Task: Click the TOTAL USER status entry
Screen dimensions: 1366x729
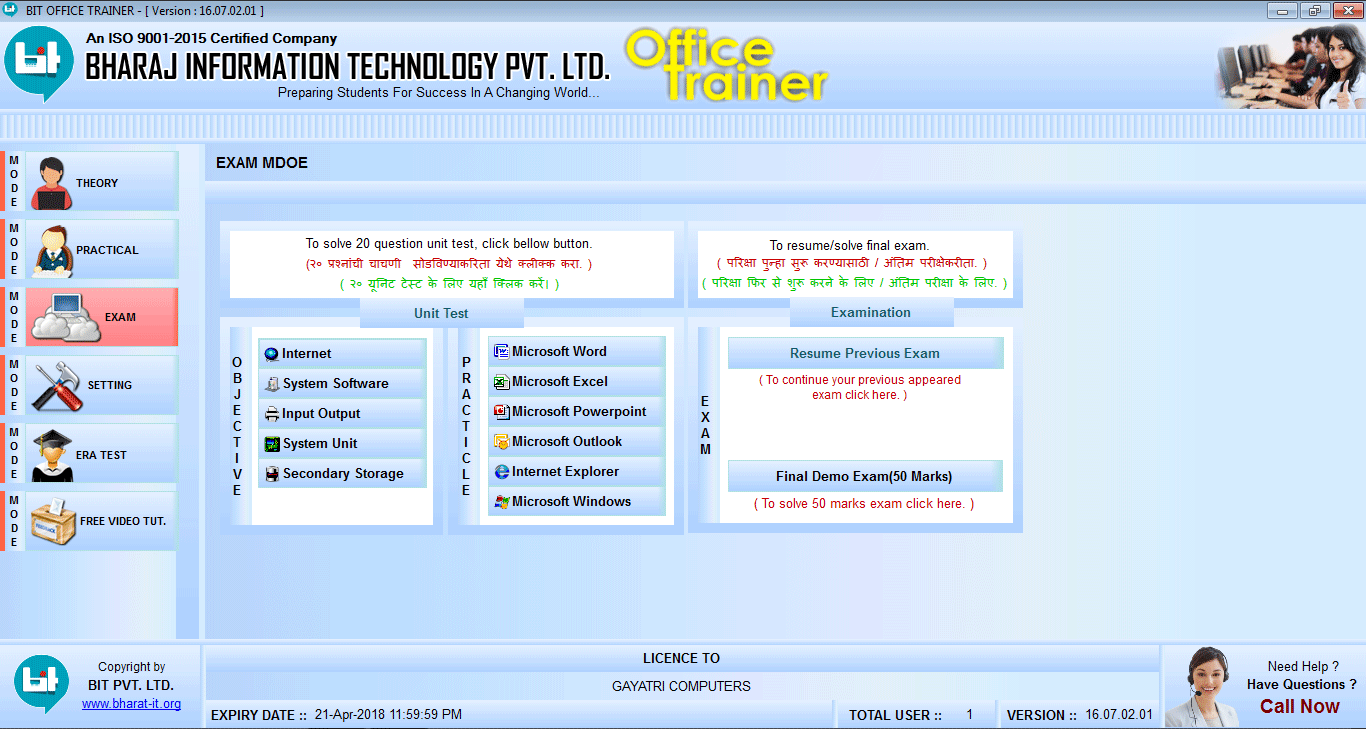Action: [911, 715]
